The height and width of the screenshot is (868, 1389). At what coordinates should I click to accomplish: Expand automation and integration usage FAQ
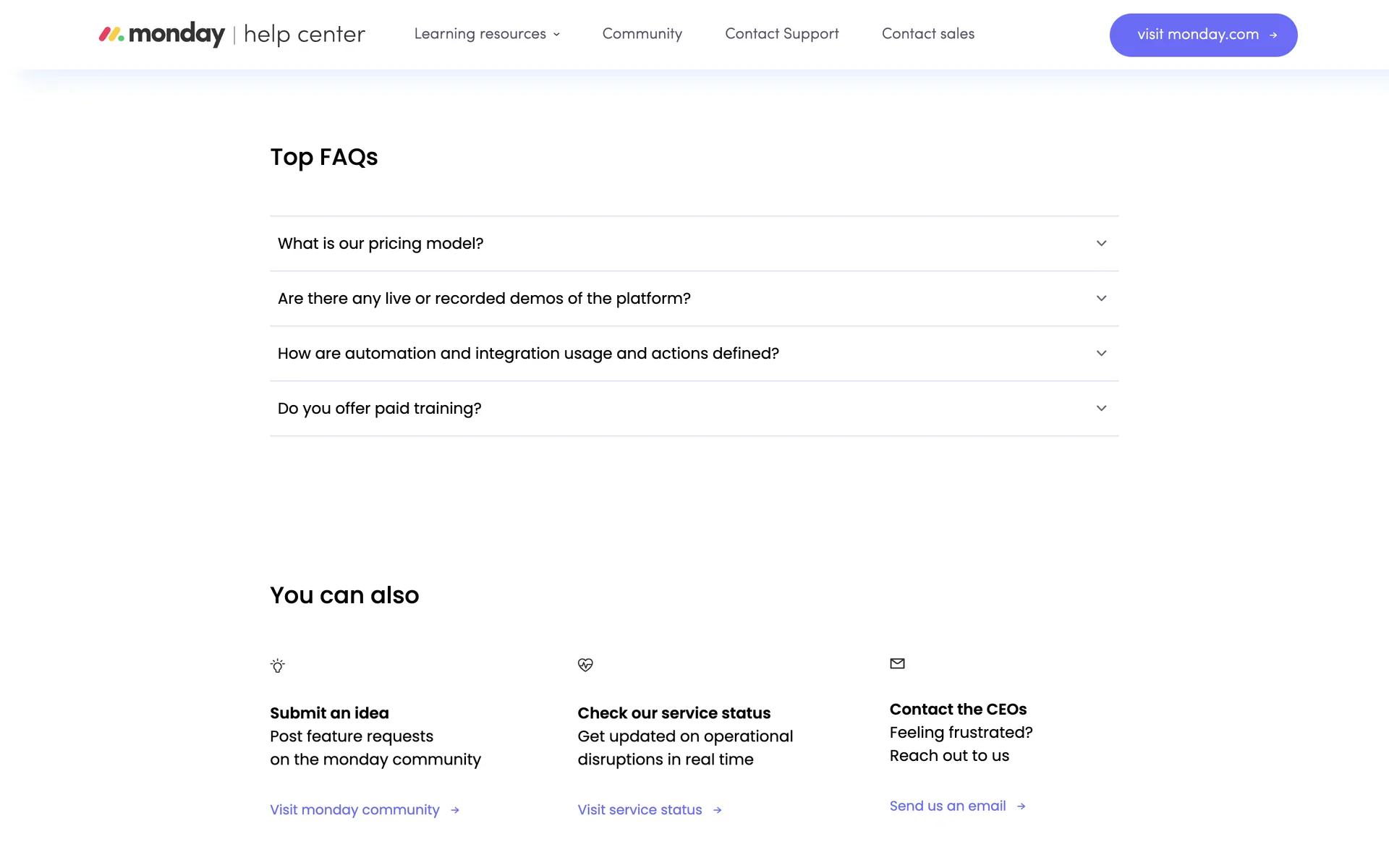tap(1101, 354)
